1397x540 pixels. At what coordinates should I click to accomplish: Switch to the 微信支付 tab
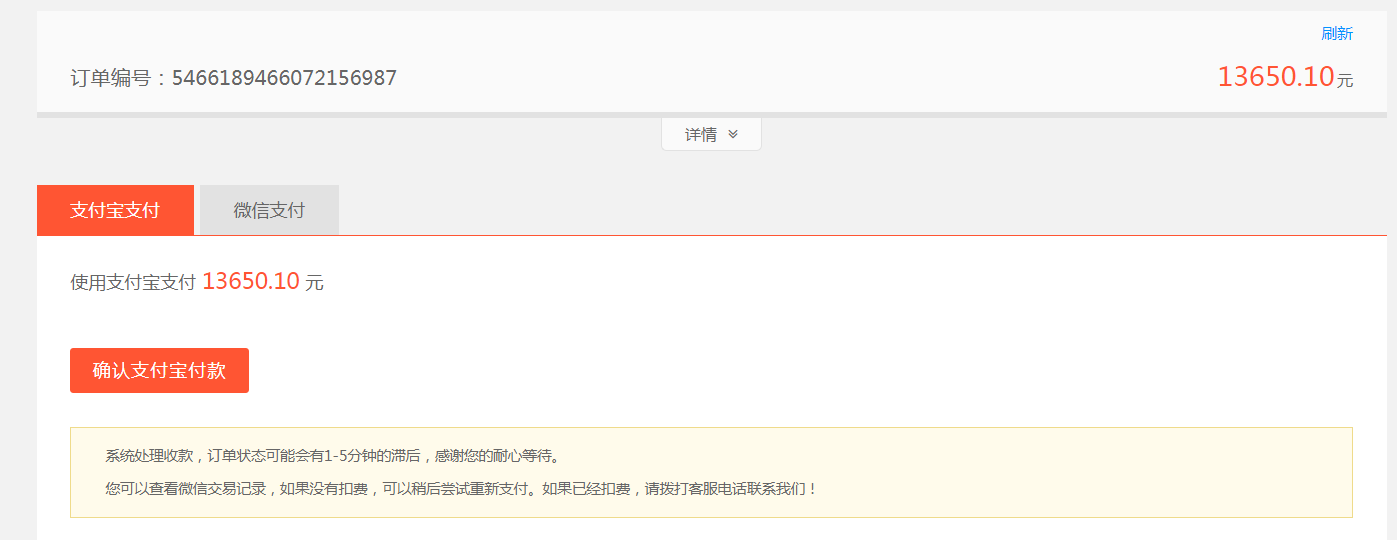pos(269,210)
